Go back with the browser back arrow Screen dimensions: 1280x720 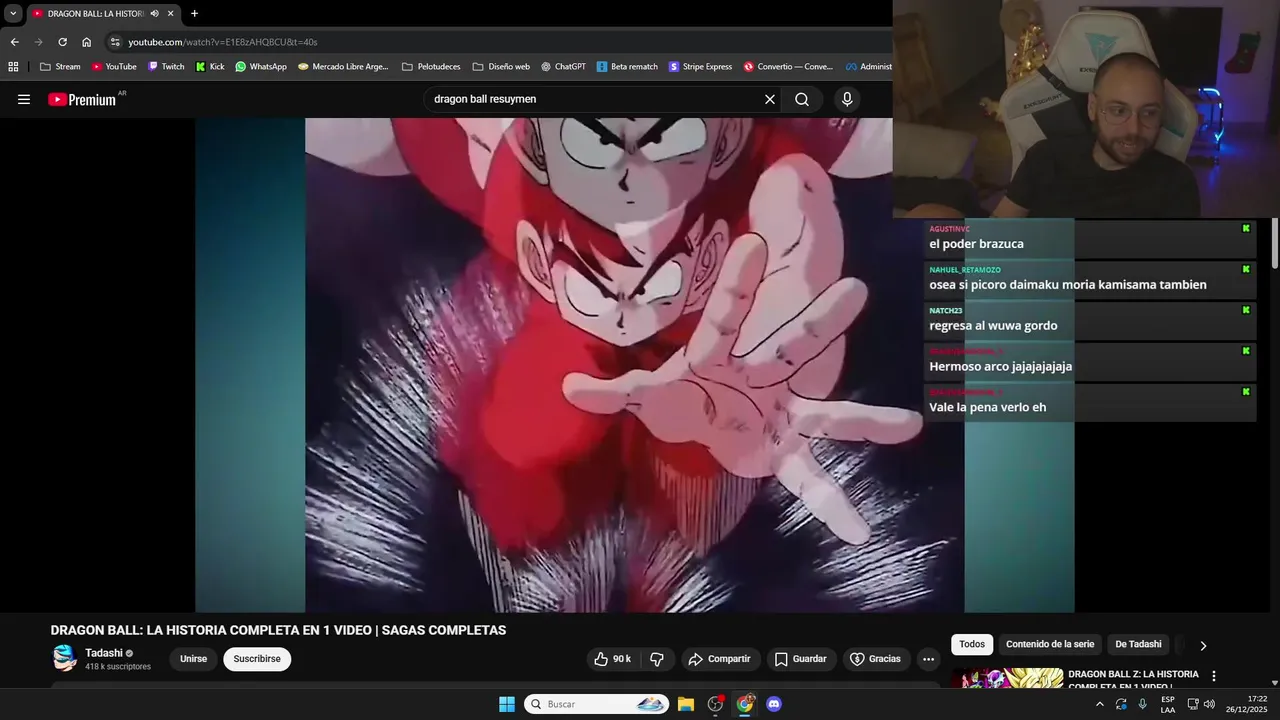pyautogui.click(x=14, y=42)
